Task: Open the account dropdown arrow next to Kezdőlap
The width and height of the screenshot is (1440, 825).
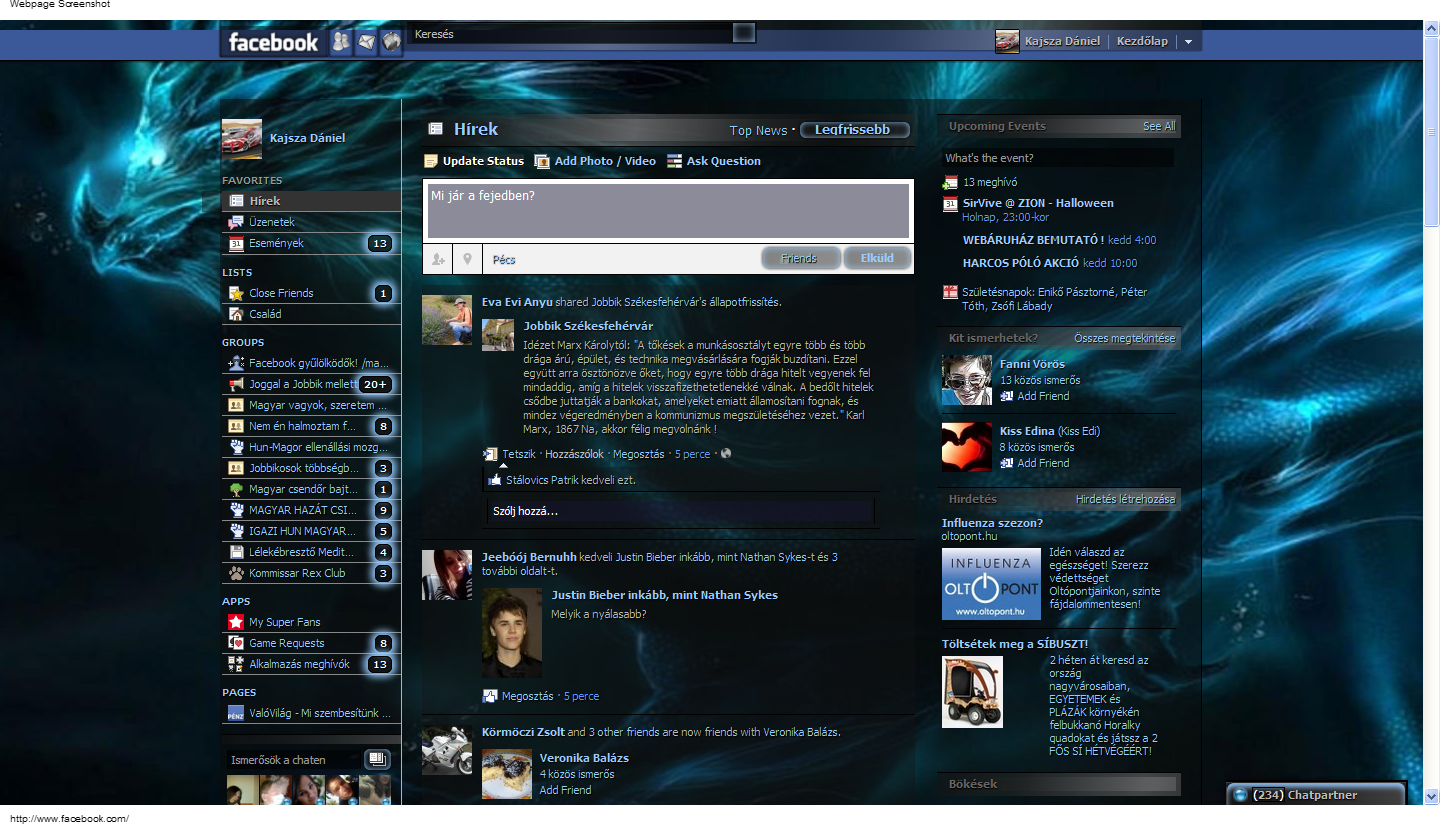Action: 1188,42
